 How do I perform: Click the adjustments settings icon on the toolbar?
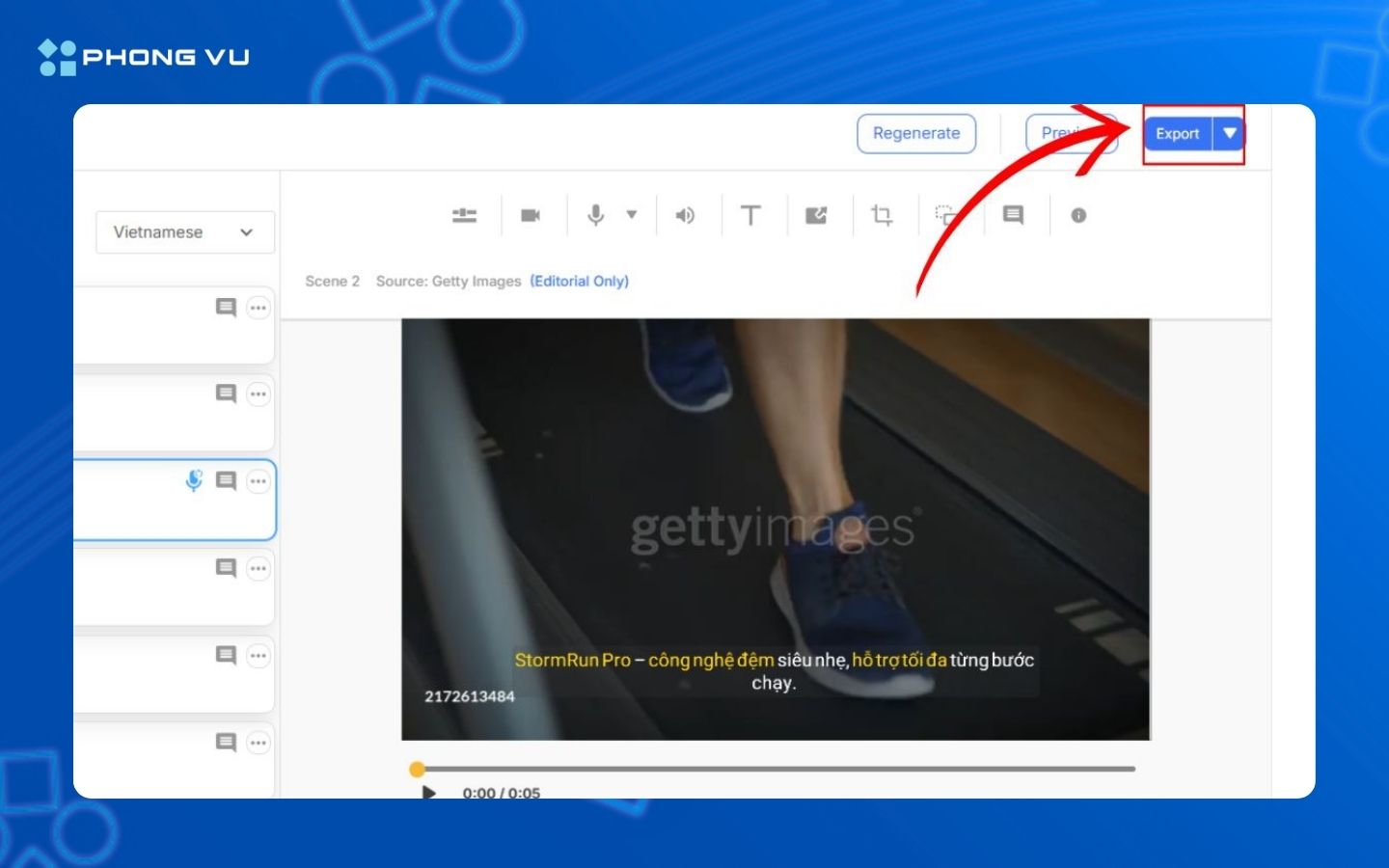tap(464, 215)
